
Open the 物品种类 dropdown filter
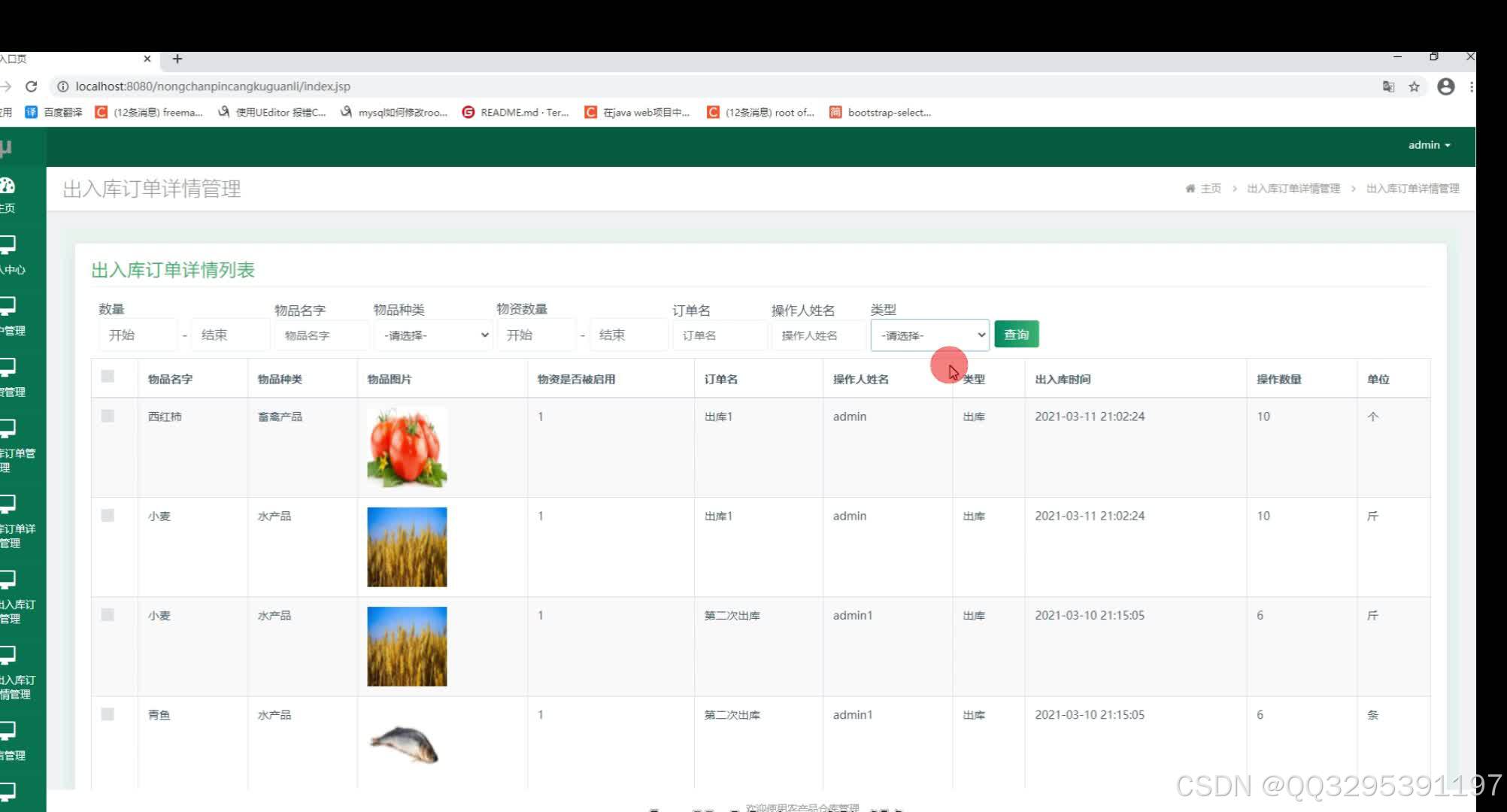click(x=434, y=335)
